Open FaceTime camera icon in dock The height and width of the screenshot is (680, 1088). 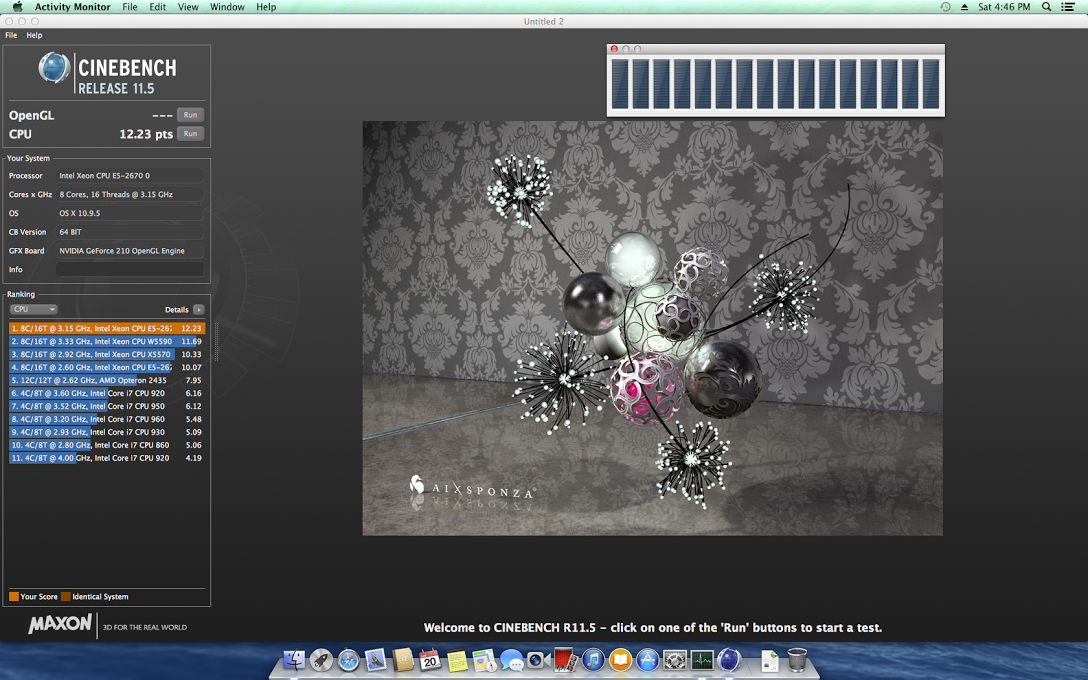(x=536, y=659)
